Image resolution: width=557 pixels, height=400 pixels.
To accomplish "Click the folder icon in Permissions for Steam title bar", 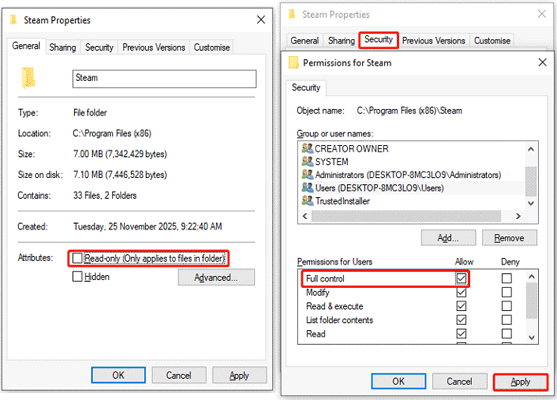I will click(293, 62).
